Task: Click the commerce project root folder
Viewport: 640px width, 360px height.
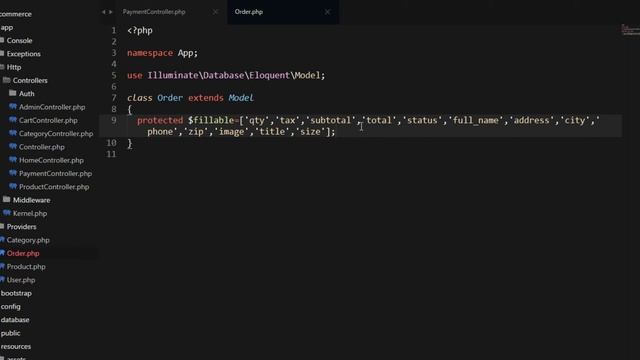Action: coord(16,14)
